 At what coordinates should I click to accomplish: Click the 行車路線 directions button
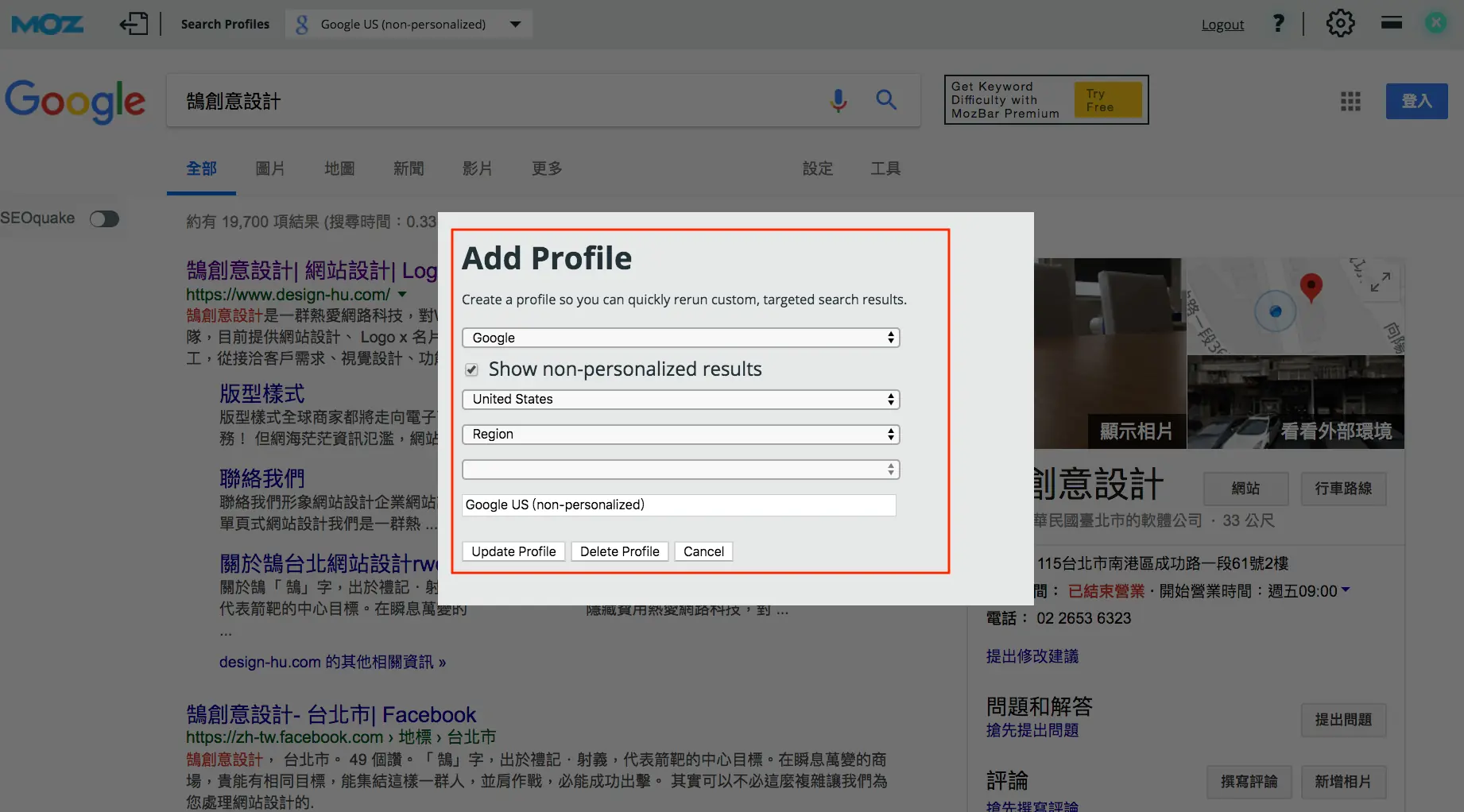point(1343,489)
